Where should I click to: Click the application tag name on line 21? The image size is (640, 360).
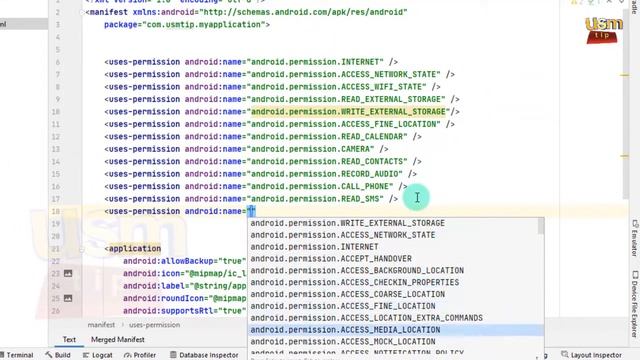[135, 249]
